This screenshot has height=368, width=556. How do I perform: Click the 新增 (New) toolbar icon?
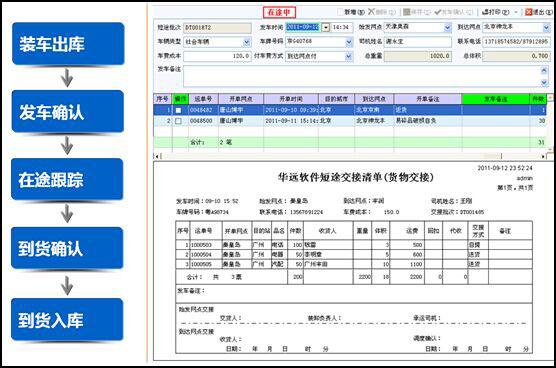[x=340, y=12]
